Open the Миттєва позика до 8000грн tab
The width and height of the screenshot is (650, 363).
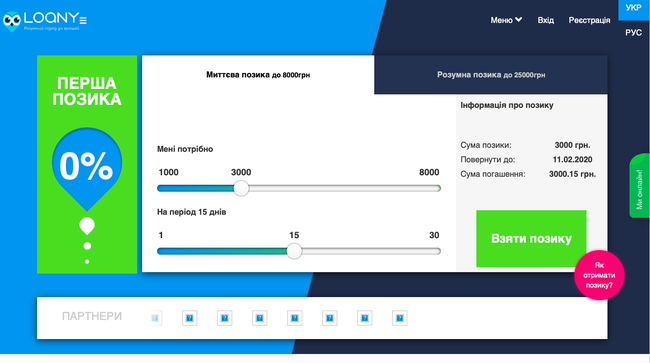click(258, 75)
